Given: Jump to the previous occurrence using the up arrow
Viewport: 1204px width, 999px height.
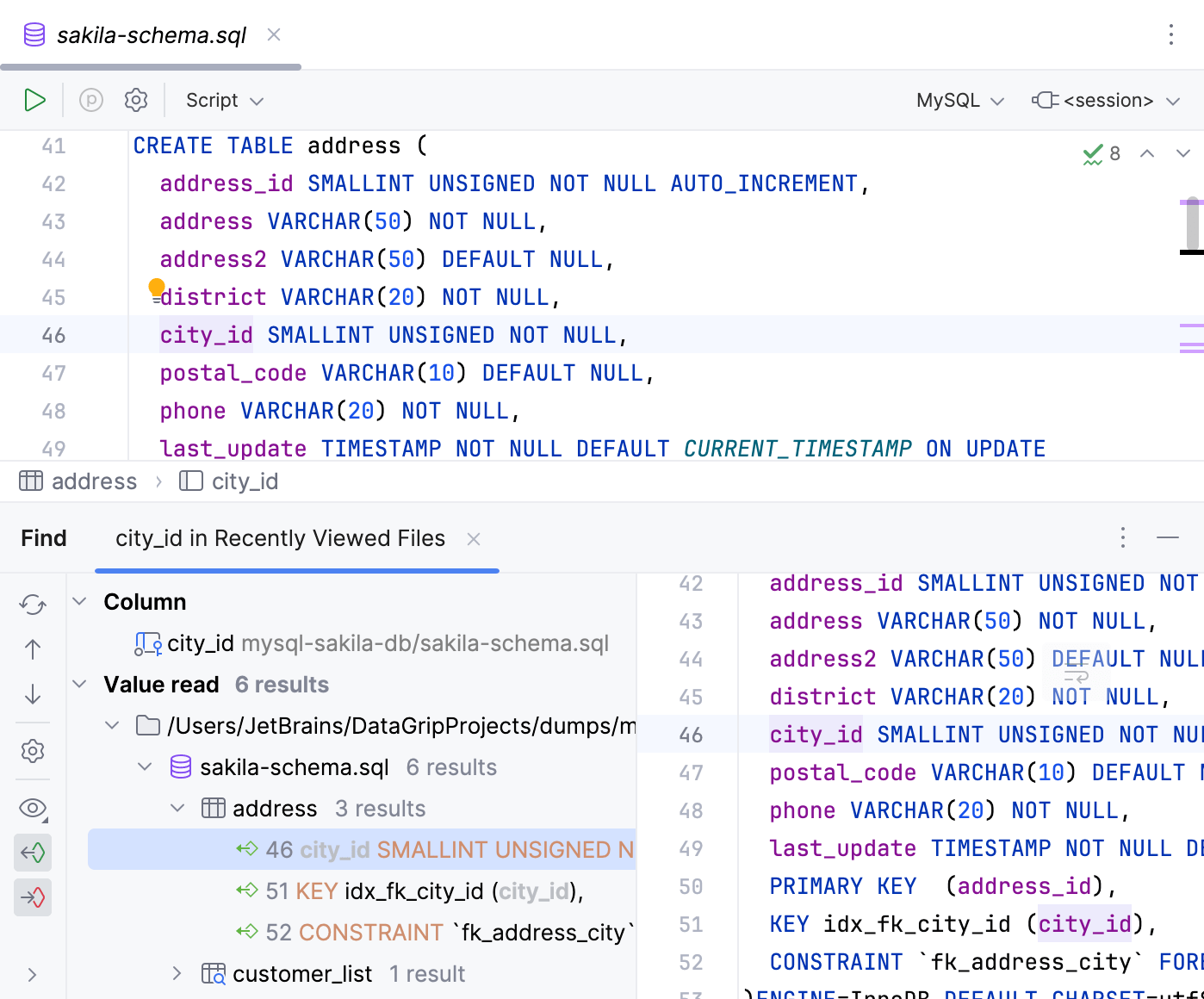Looking at the screenshot, I should tap(32, 649).
